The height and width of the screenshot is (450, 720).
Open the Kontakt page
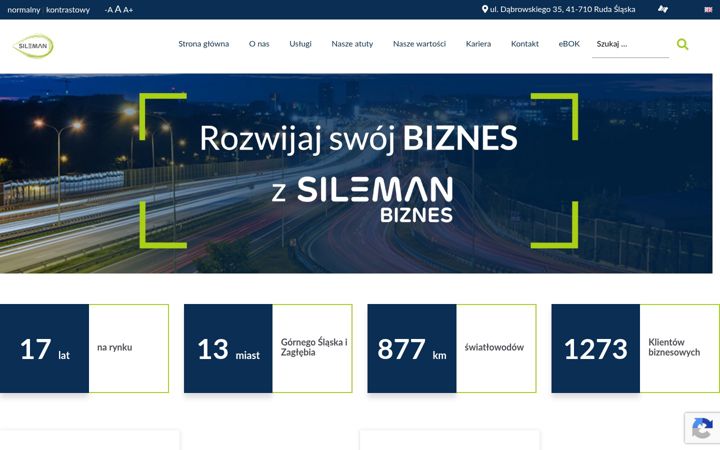pos(525,44)
